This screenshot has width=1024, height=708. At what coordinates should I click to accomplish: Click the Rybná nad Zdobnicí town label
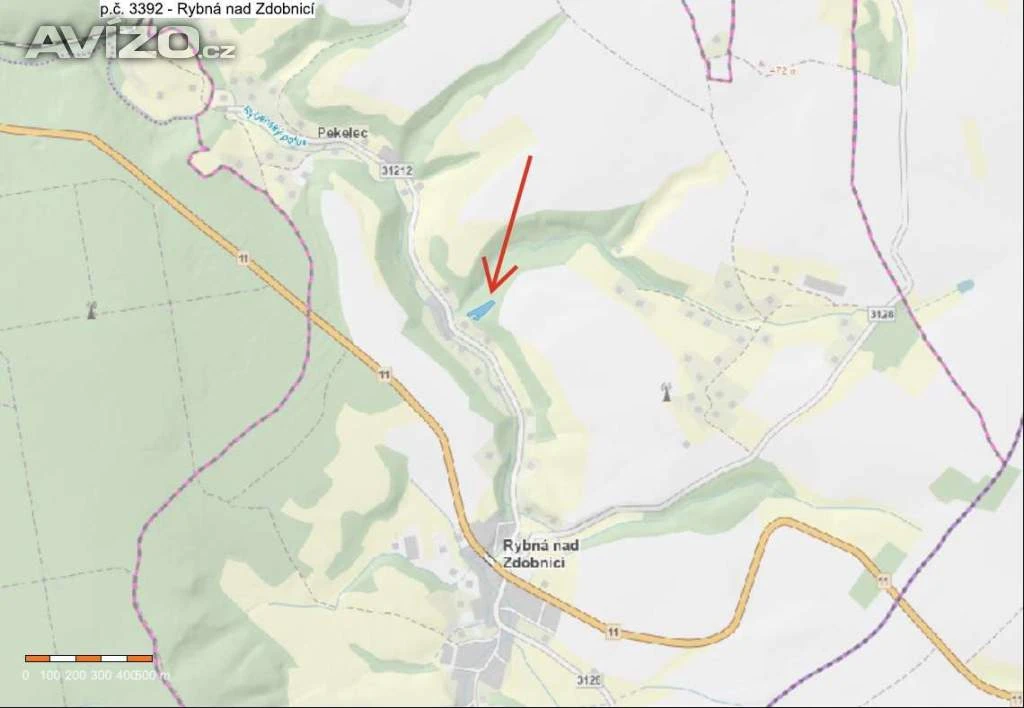coord(541,553)
